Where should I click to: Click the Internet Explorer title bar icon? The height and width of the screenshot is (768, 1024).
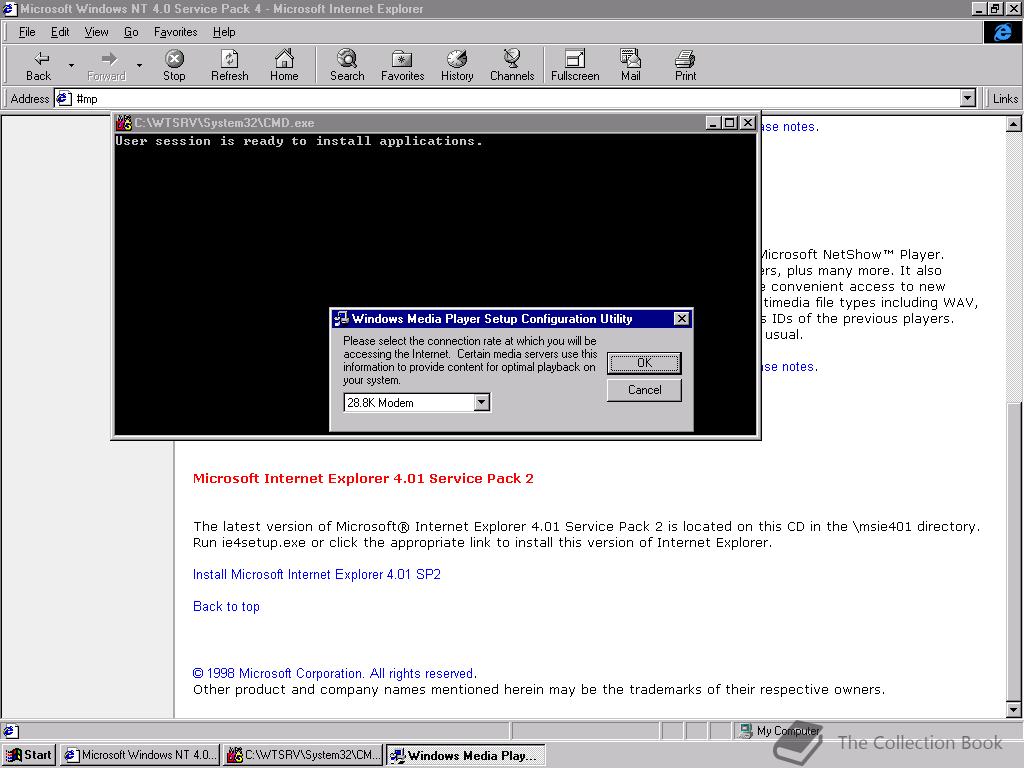(x=9, y=8)
